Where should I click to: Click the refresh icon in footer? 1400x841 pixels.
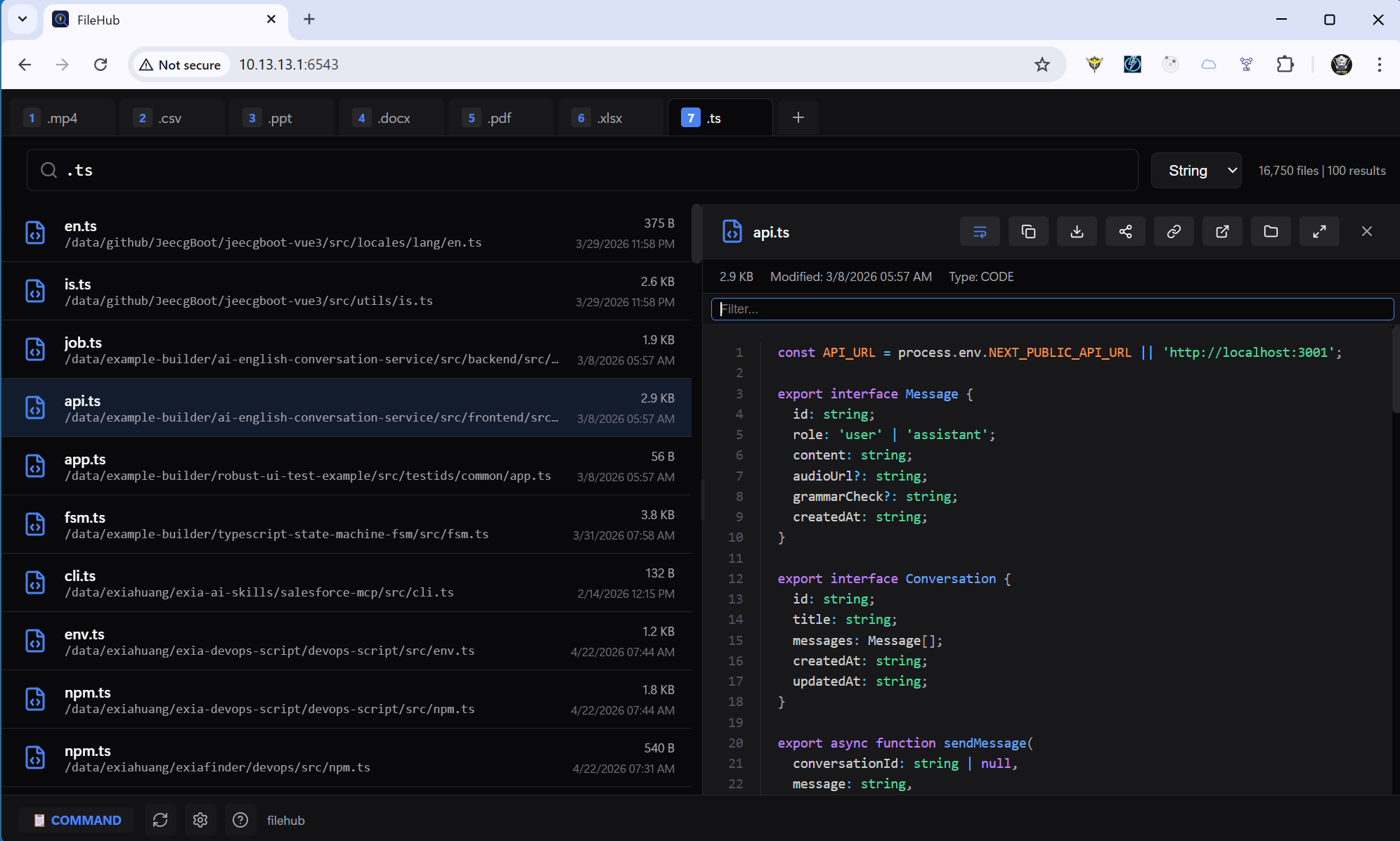[160, 820]
